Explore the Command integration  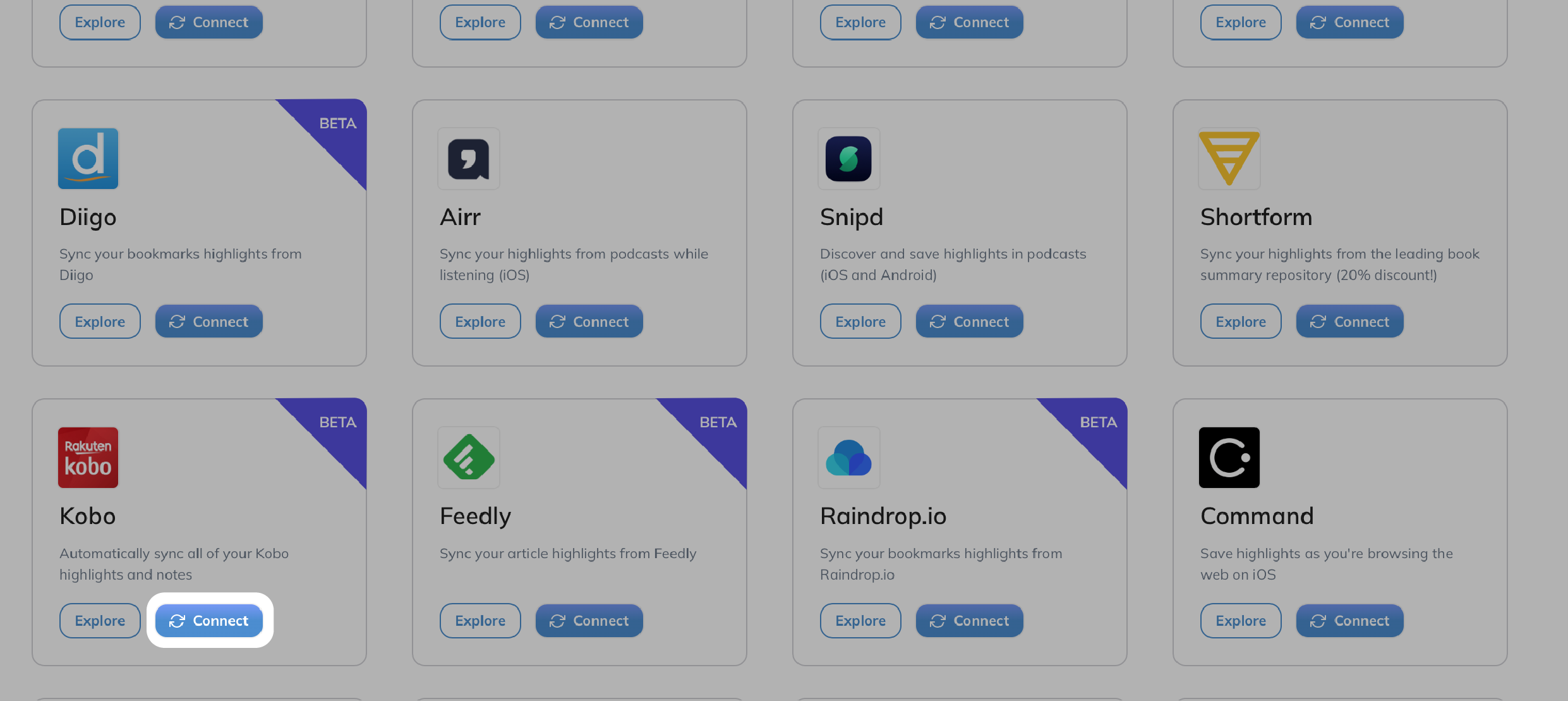[x=1240, y=620]
